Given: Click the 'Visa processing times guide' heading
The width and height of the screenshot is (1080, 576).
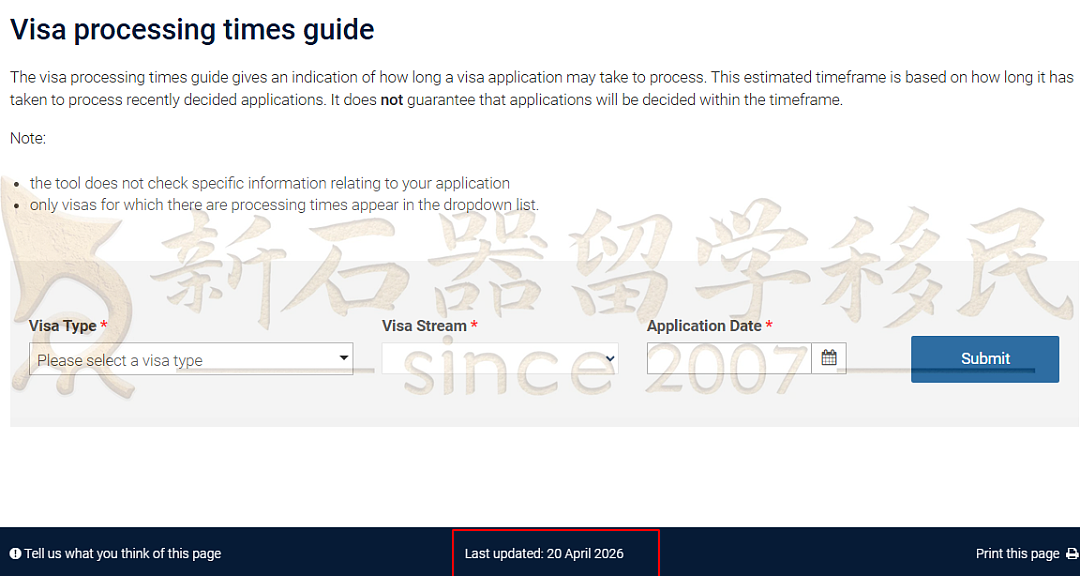Looking at the screenshot, I should point(192,30).
